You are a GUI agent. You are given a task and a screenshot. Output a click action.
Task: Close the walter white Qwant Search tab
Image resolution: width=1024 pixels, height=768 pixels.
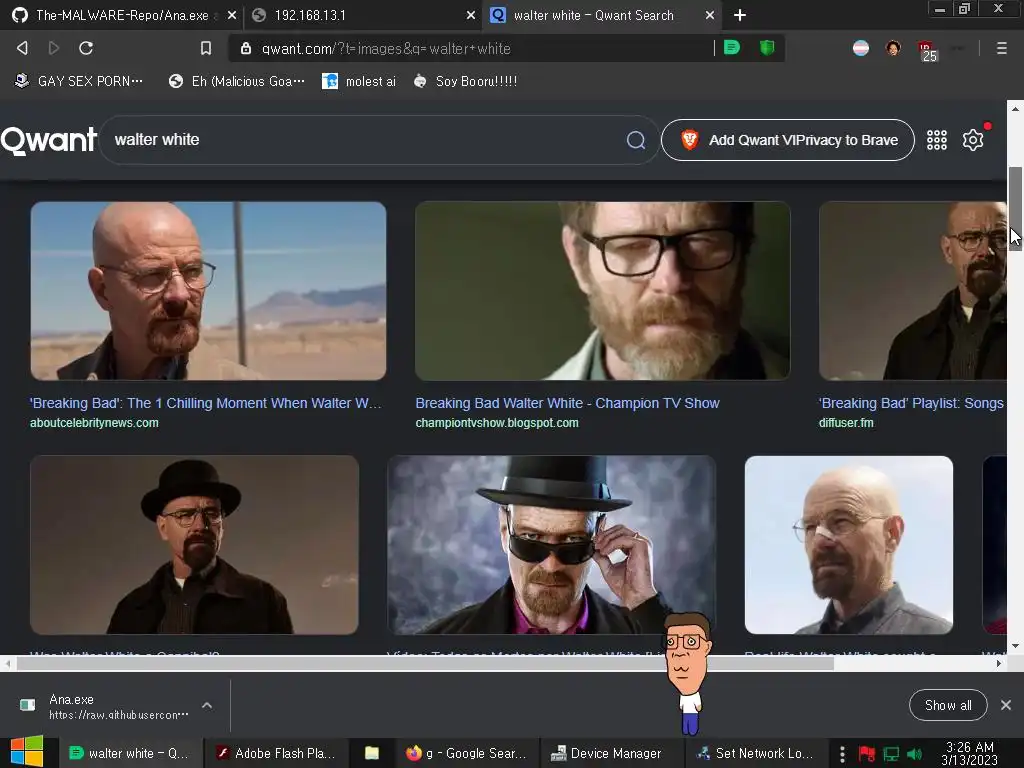710,15
